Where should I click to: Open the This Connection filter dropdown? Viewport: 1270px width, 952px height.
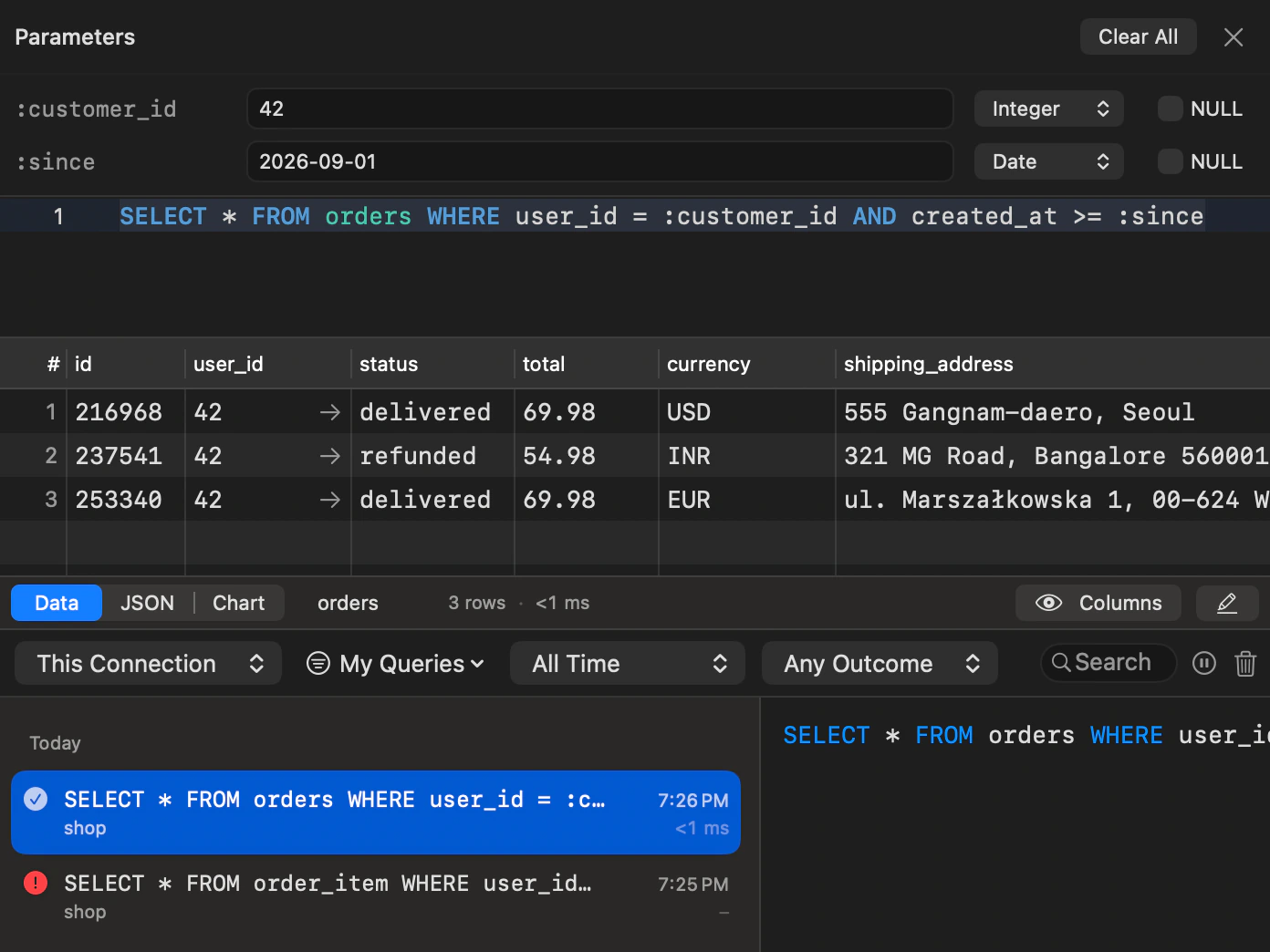point(149,663)
